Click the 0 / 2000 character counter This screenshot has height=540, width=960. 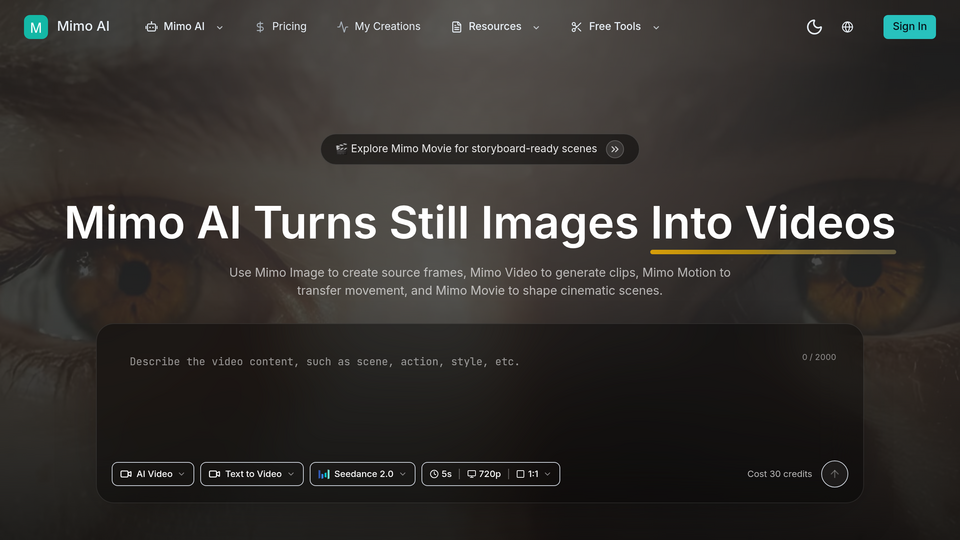(x=819, y=357)
